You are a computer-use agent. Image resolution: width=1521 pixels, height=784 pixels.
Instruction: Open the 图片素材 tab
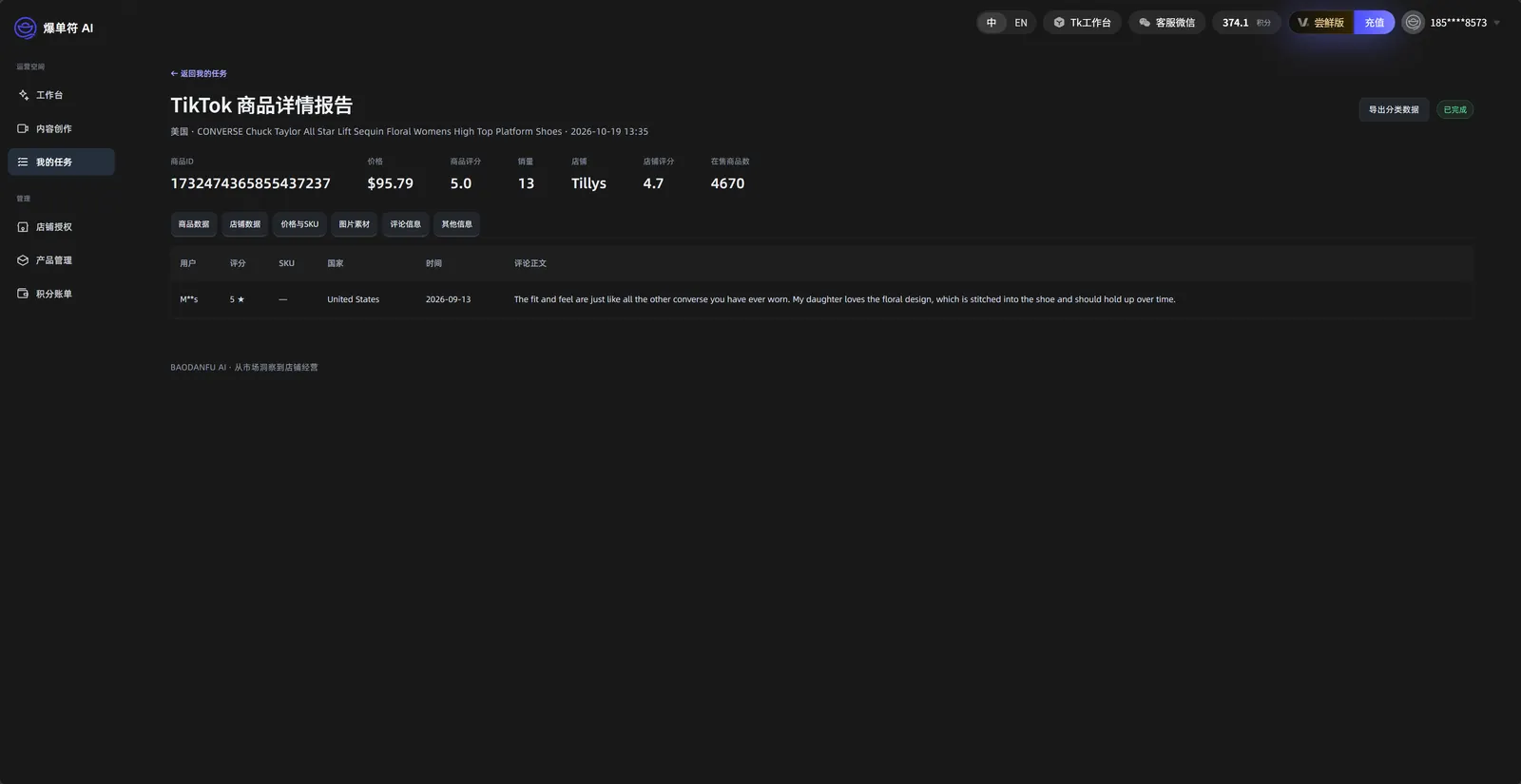355,224
